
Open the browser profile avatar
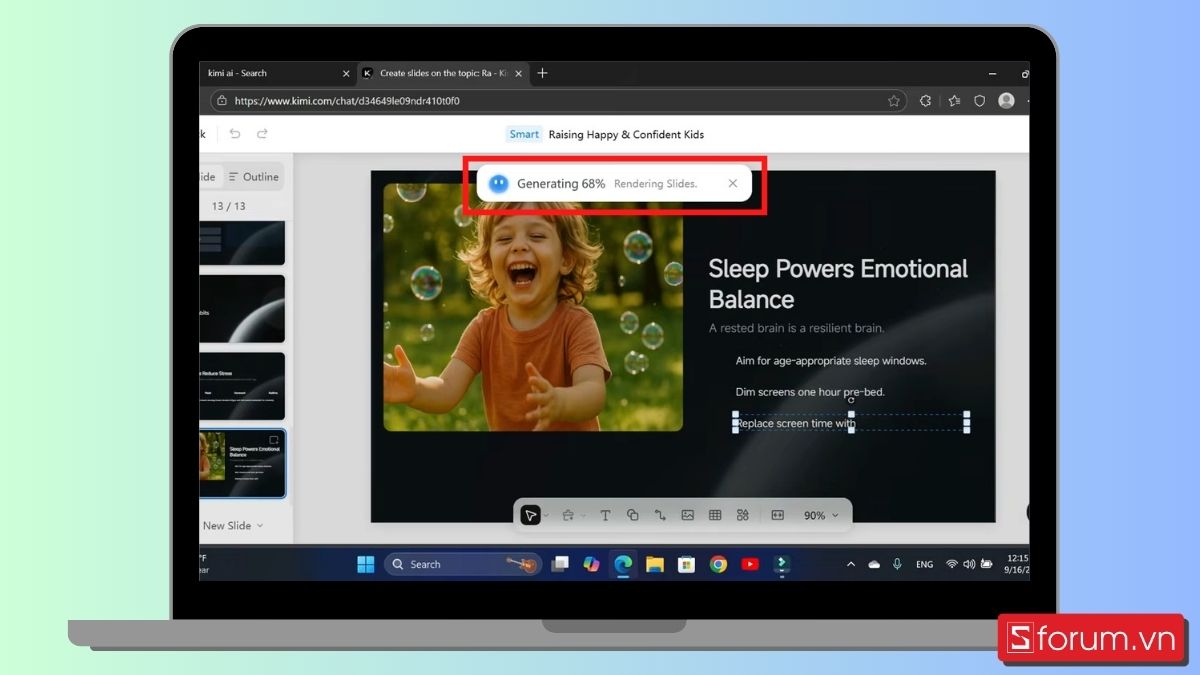click(1006, 101)
